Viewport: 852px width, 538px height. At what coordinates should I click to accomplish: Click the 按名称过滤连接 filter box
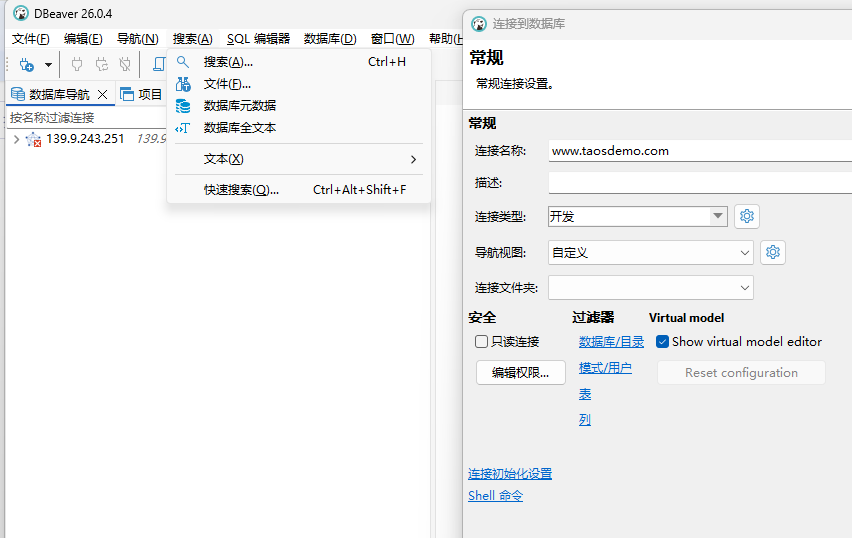pos(87,117)
